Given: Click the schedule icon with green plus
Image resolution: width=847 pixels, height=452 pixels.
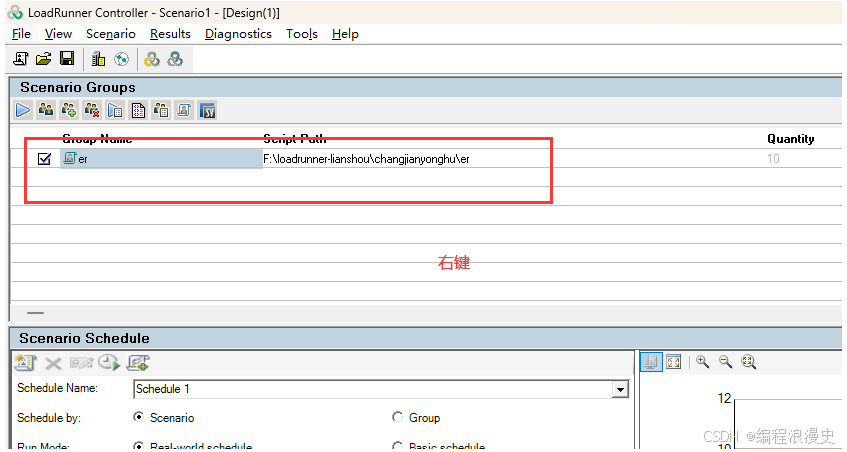Looking at the screenshot, I should [138, 363].
